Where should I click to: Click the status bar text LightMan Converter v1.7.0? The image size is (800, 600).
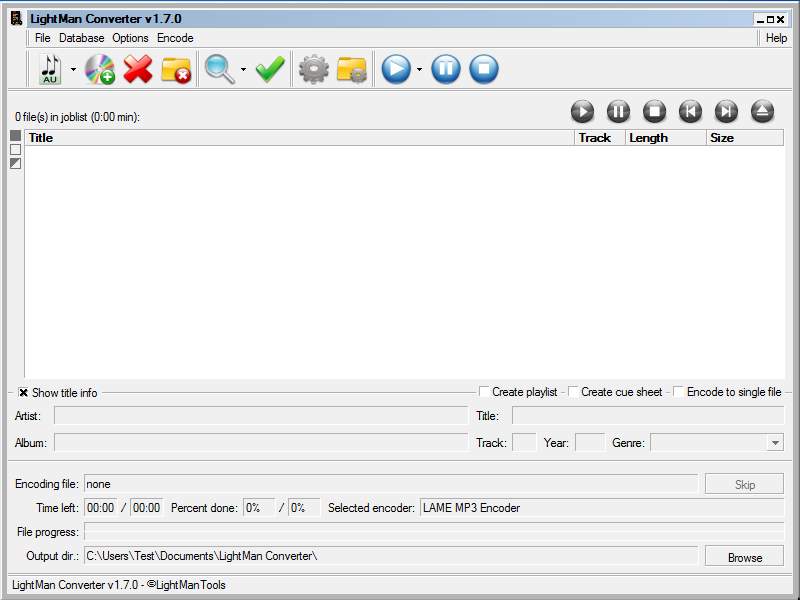(x=75, y=585)
